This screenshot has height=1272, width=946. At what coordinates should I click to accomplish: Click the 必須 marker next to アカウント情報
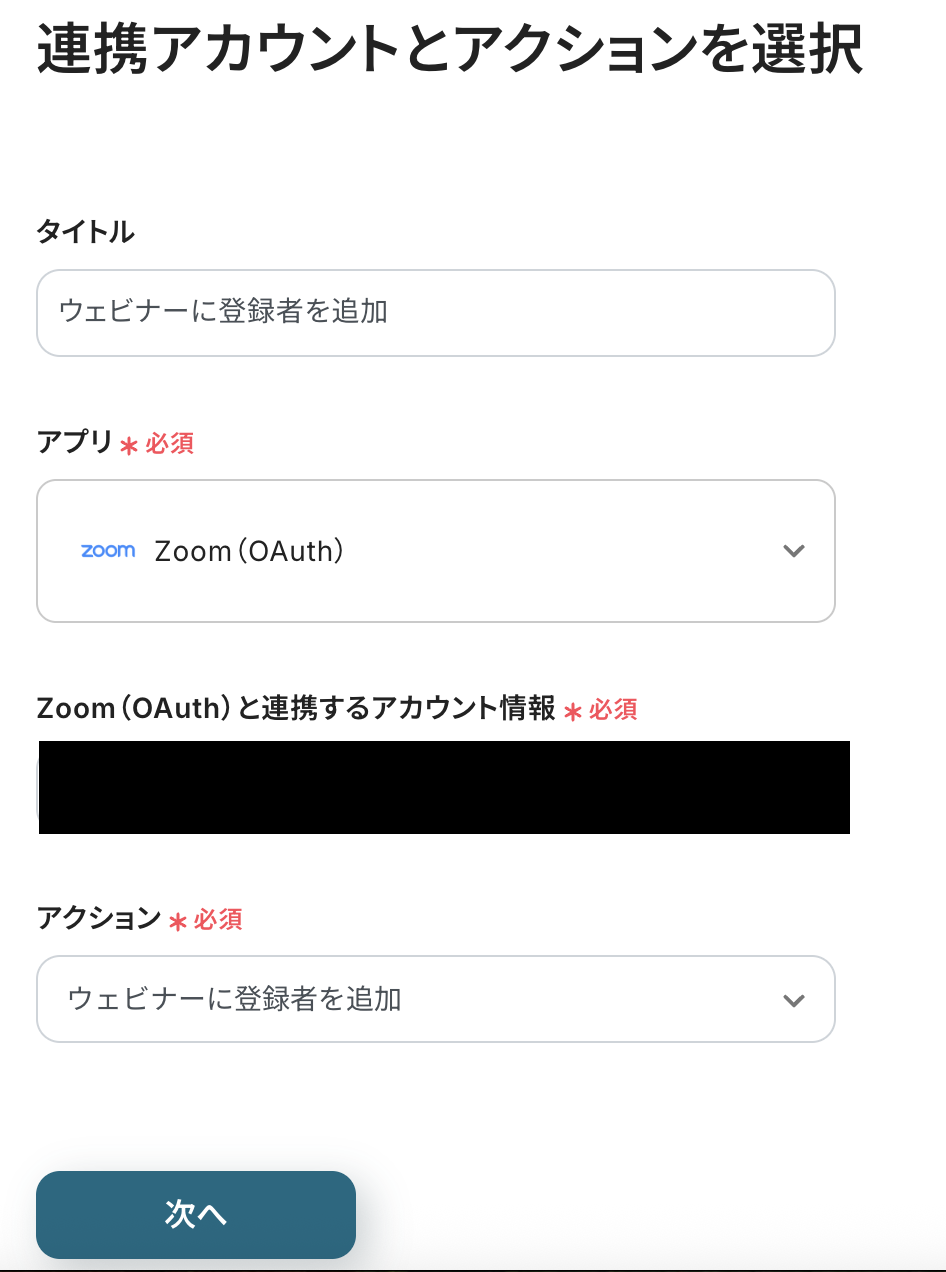point(613,709)
